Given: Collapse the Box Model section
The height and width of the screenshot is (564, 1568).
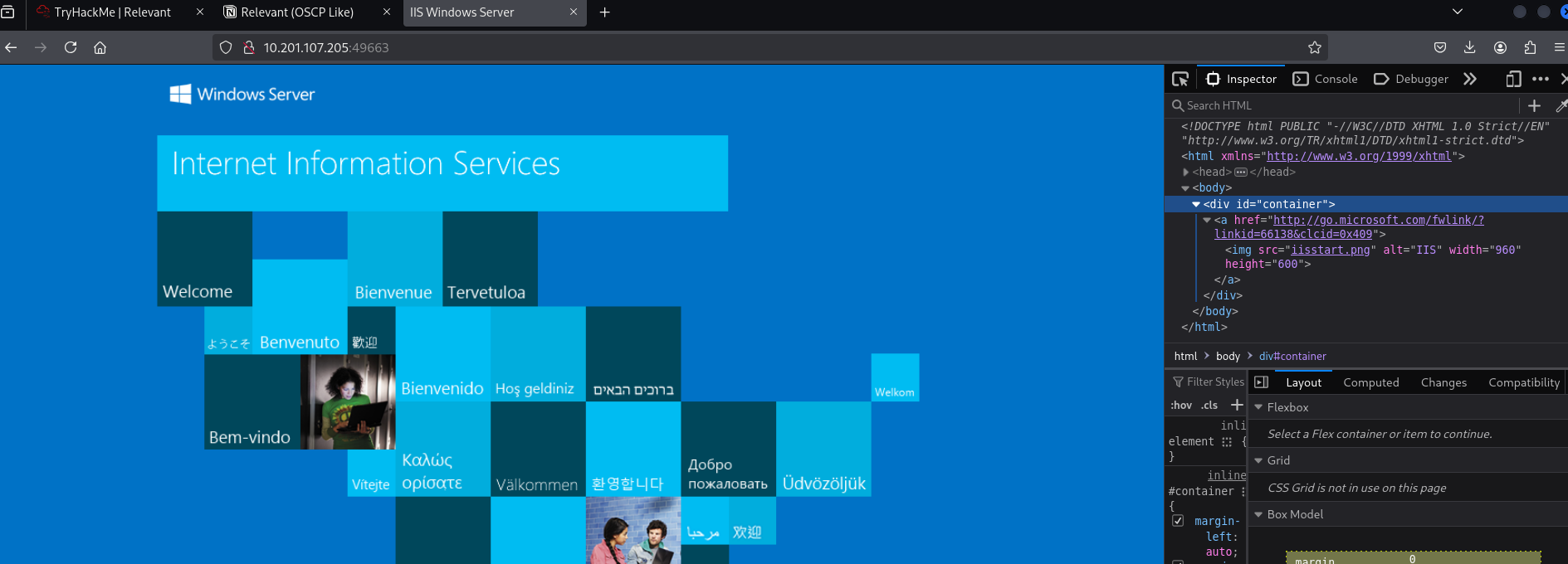Looking at the screenshot, I should click(x=1258, y=514).
